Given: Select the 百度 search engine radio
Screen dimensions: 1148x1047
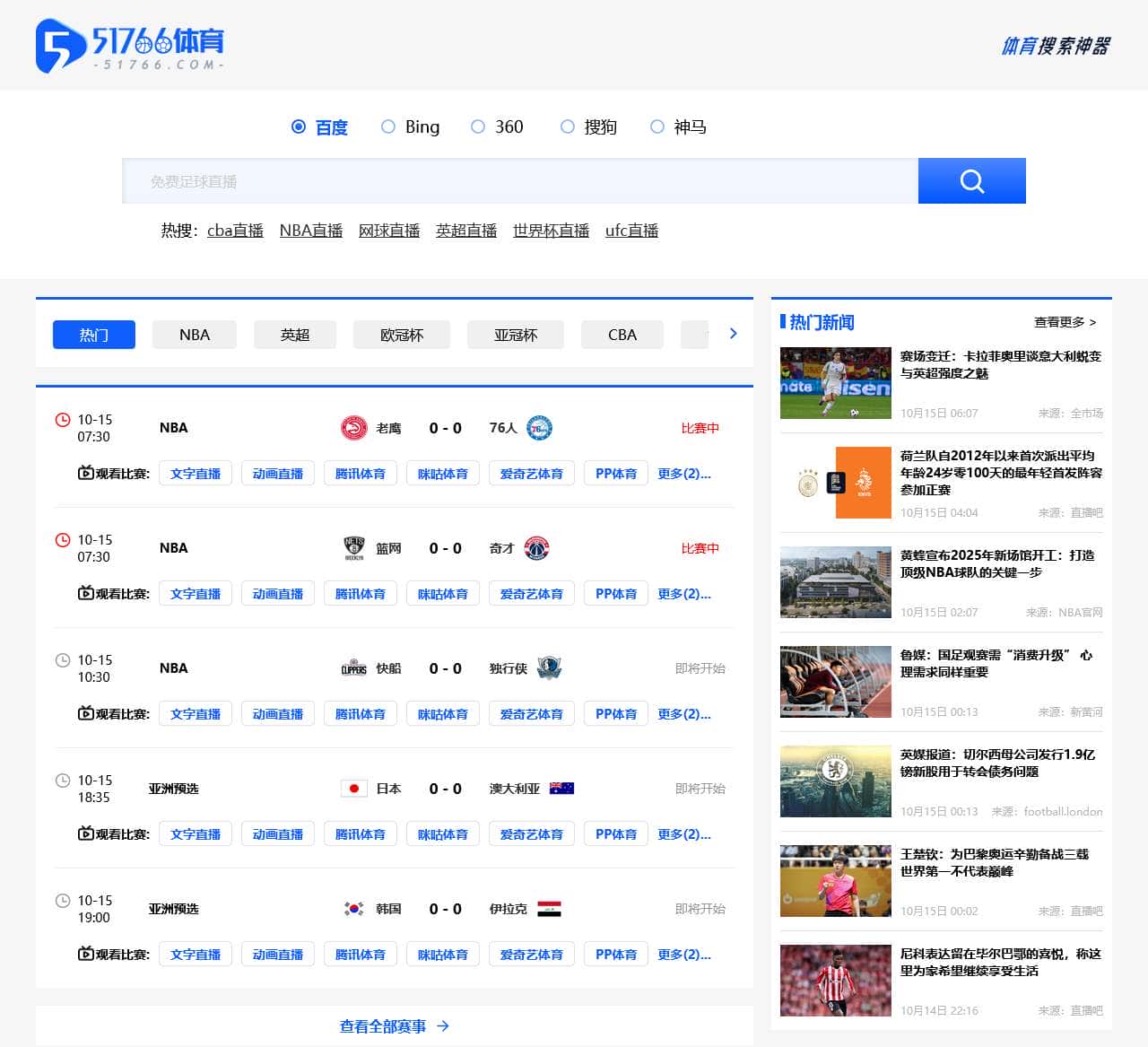Looking at the screenshot, I should pyautogui.click(x=299, y=127).
